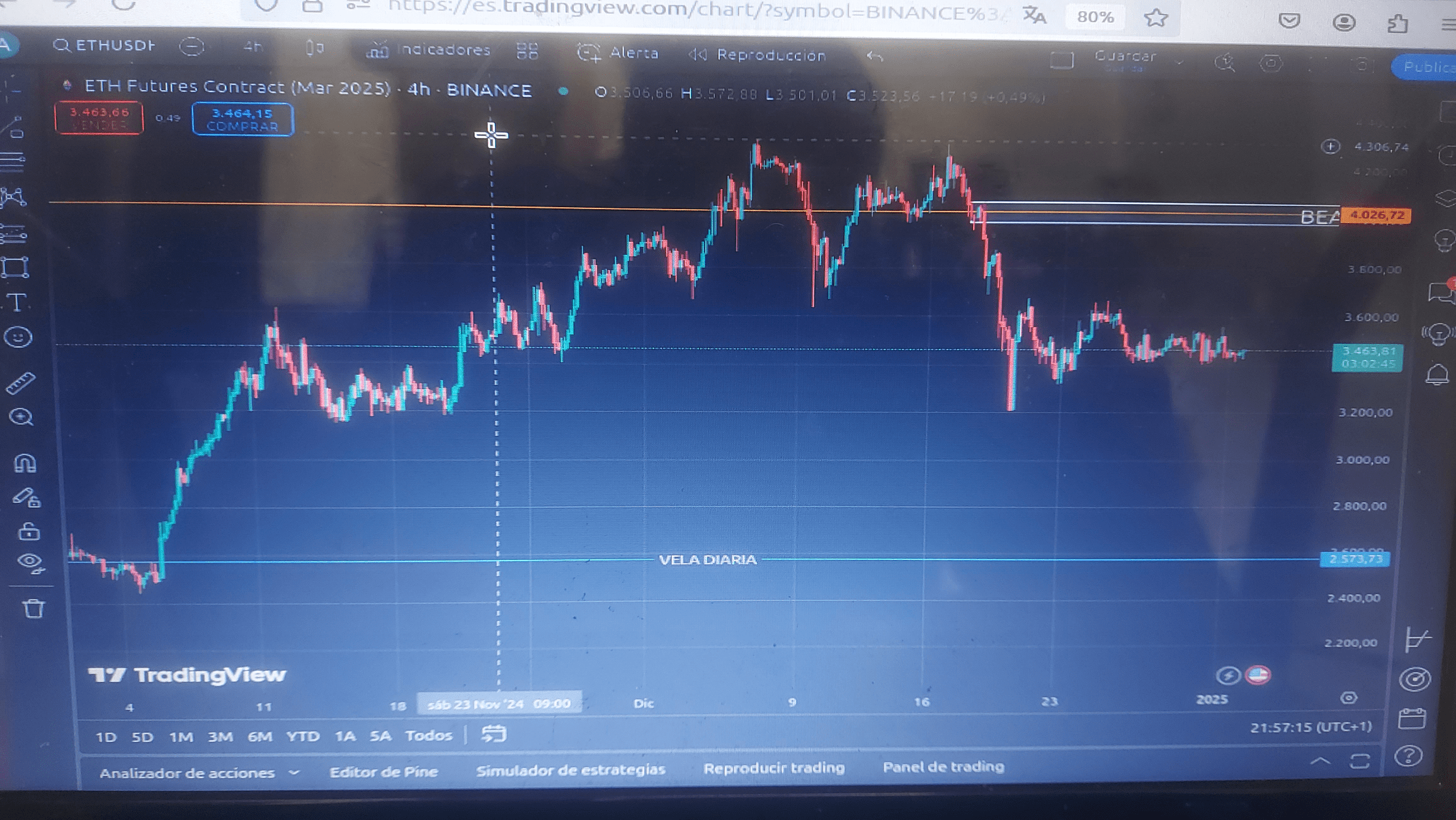Screen dimensions: 1456x820
Task: Open time axis settings hexagon icon
Action: coord(1348,697)
